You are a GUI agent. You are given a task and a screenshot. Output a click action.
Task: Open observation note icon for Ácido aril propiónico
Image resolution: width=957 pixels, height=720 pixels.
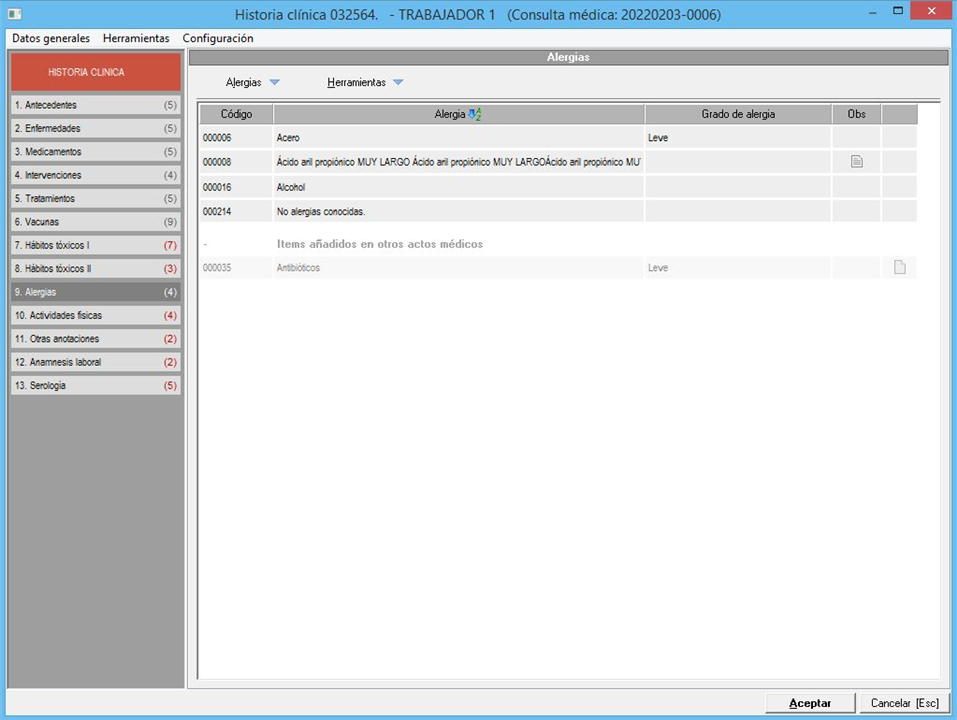click(x=856, y=161)
